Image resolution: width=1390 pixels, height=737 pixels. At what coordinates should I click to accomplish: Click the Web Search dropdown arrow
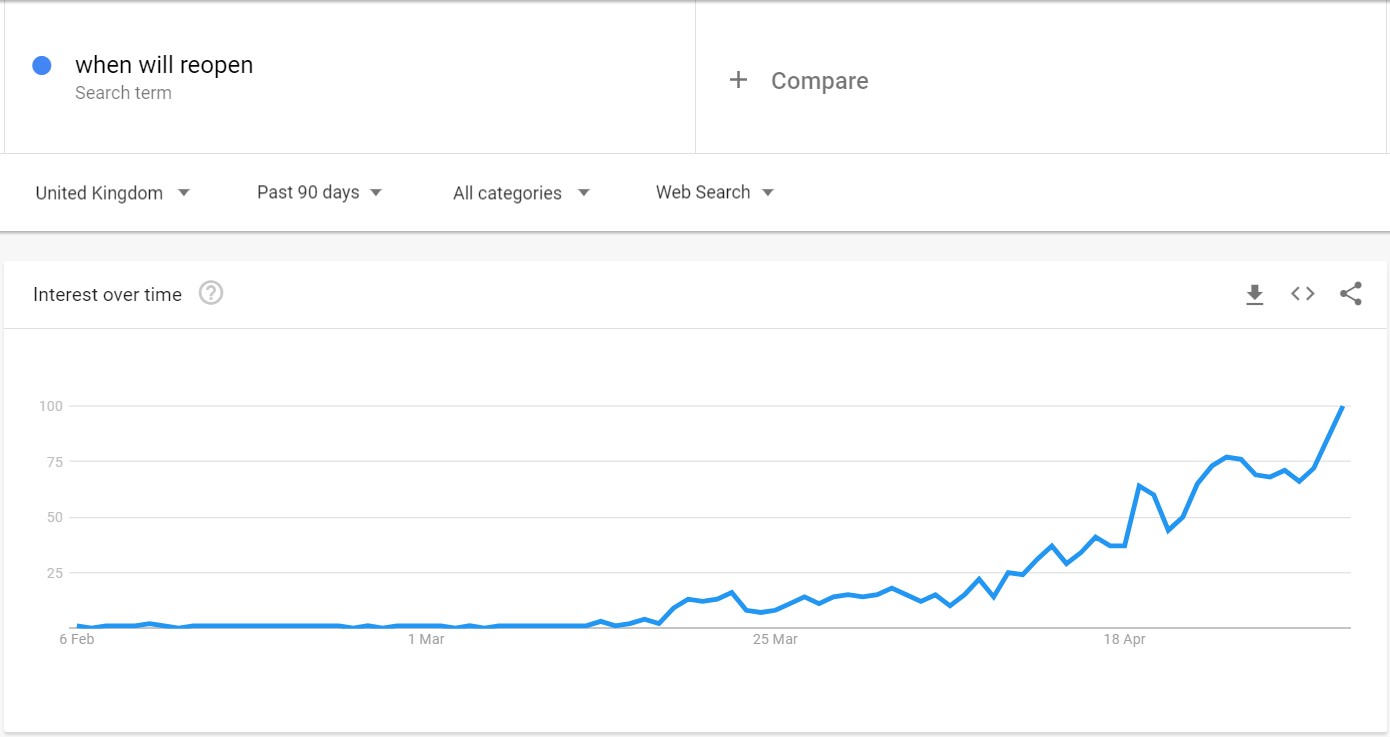(768, 192)
